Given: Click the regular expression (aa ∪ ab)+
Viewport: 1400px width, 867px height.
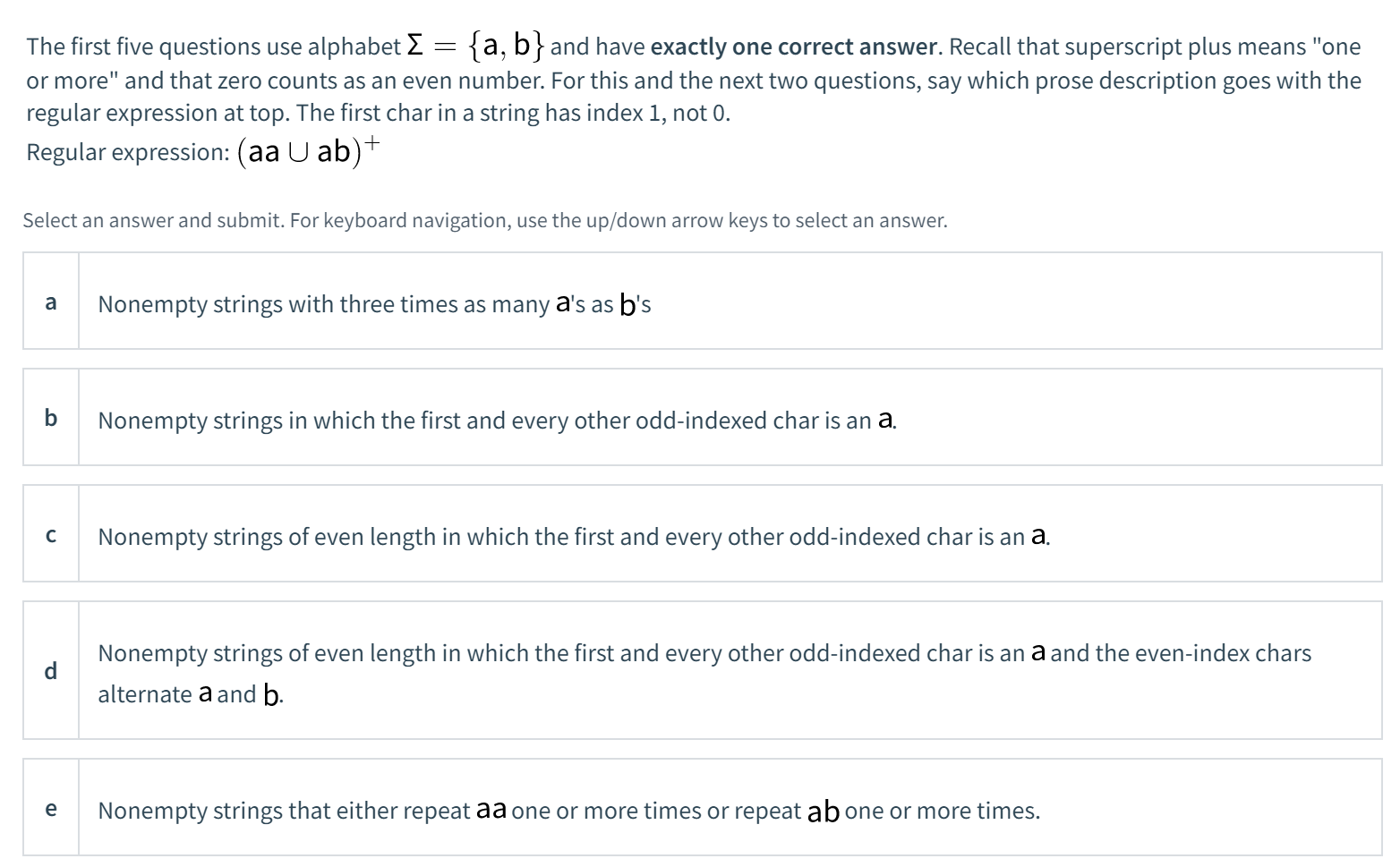Looking at the screenshot, I should [308, 151].
